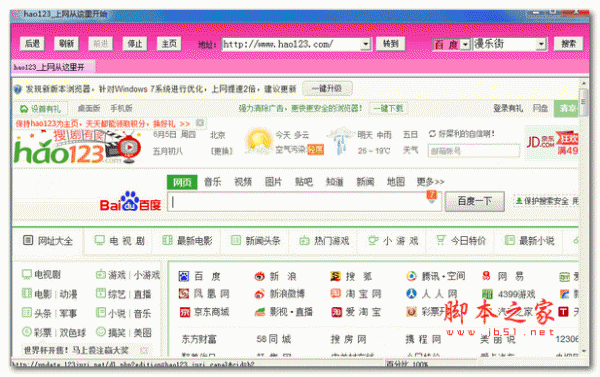Click the 电视剧 TV icon in sidebar
Screen dimensions: 600x377
point(26,274)
